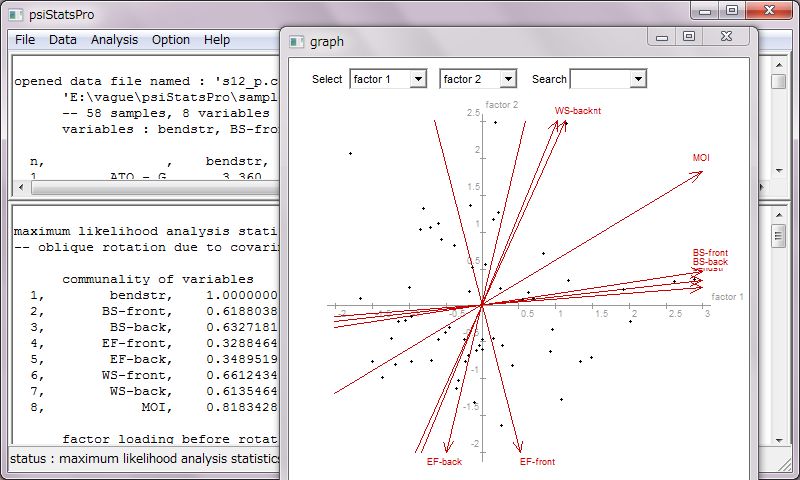Screen dimensions: 800x480
Task: Maximize the graph window
Action: (x=689, y=37)
